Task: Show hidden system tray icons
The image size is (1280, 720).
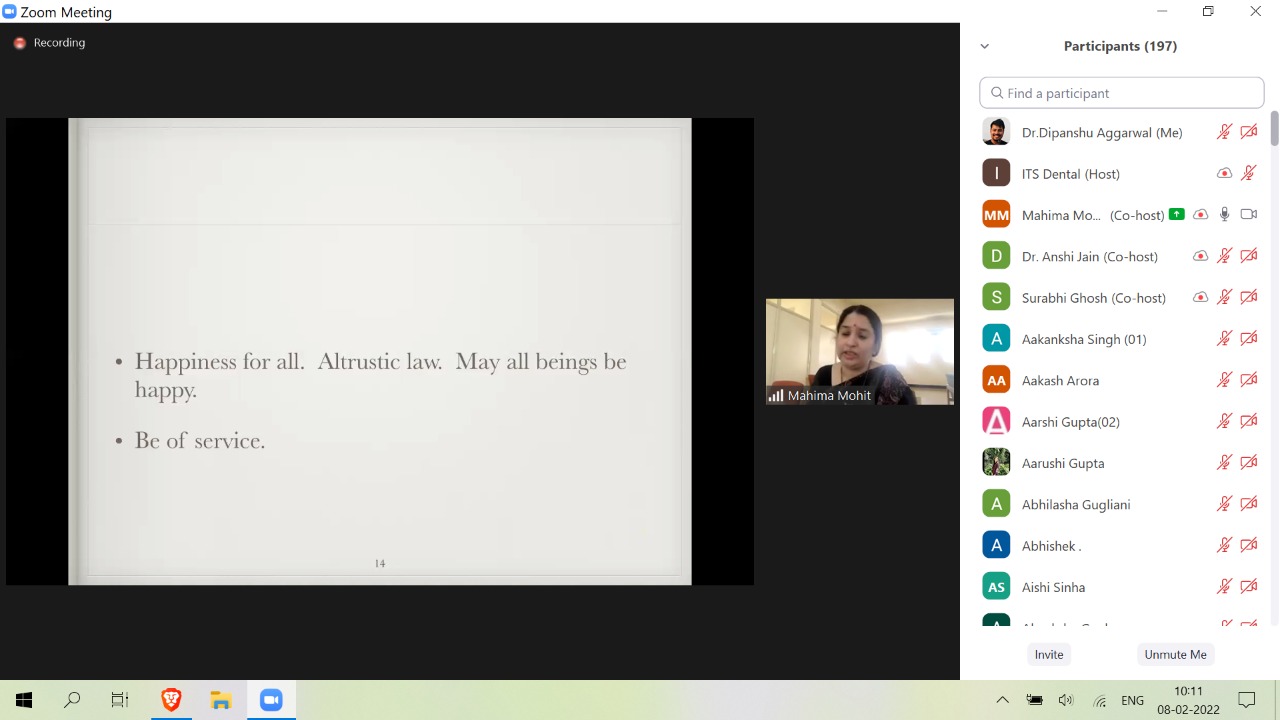Action: [x=1002, y=700]
